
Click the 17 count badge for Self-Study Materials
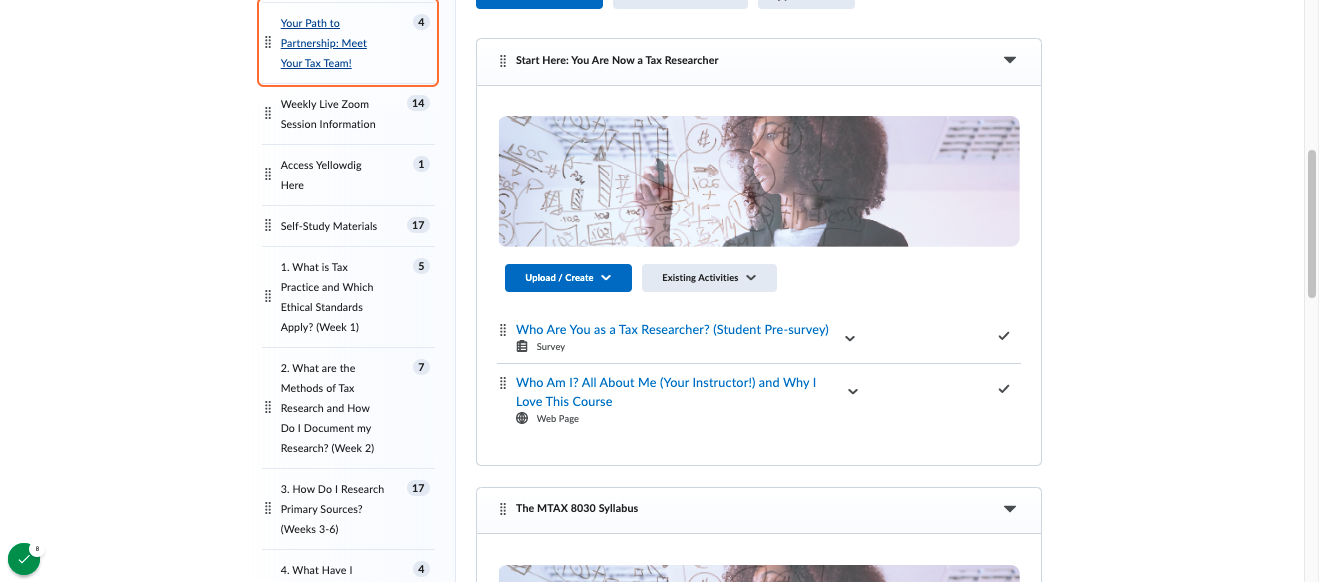tap(418, 225)
